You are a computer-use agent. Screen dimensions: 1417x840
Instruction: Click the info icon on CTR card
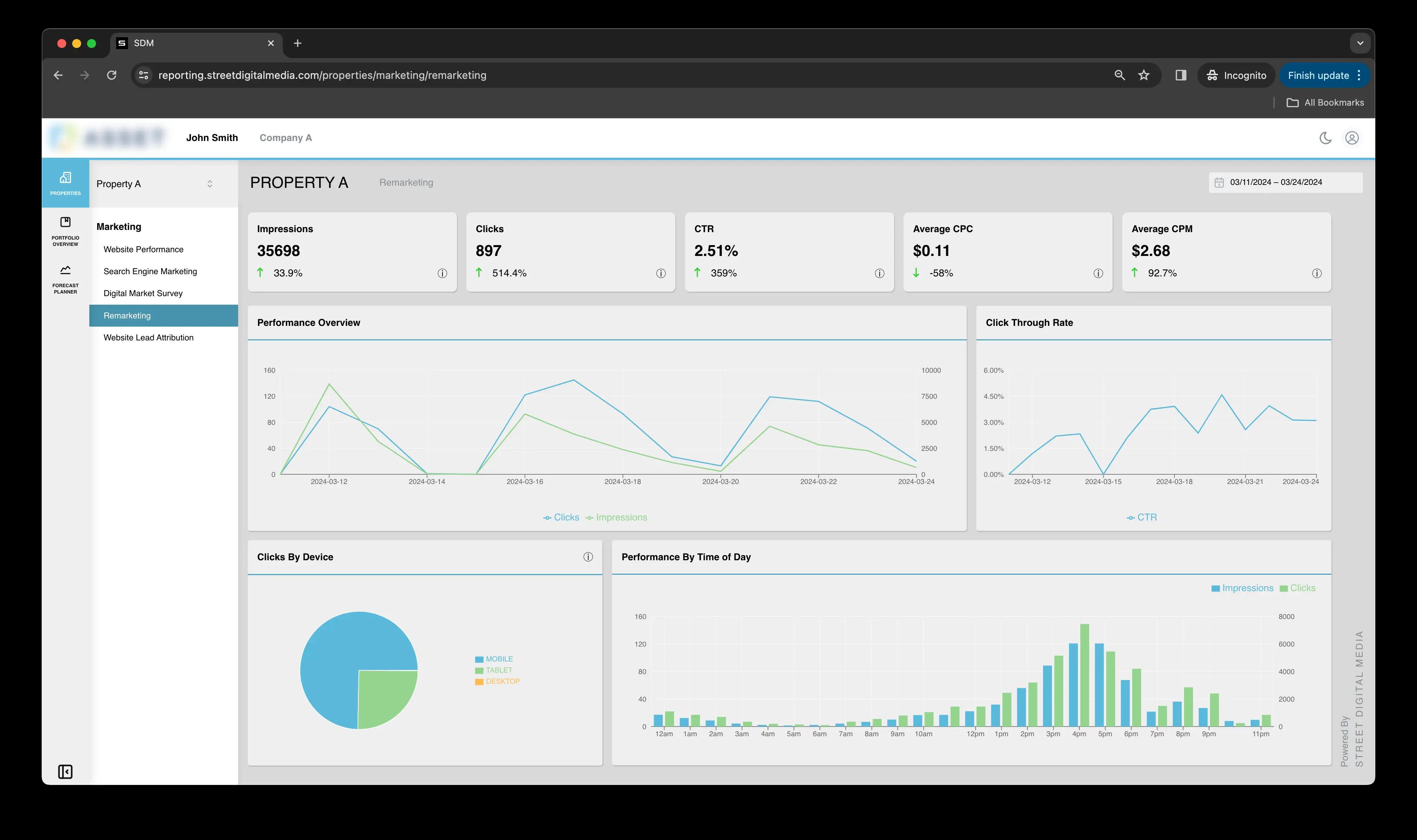click(879, 273)
